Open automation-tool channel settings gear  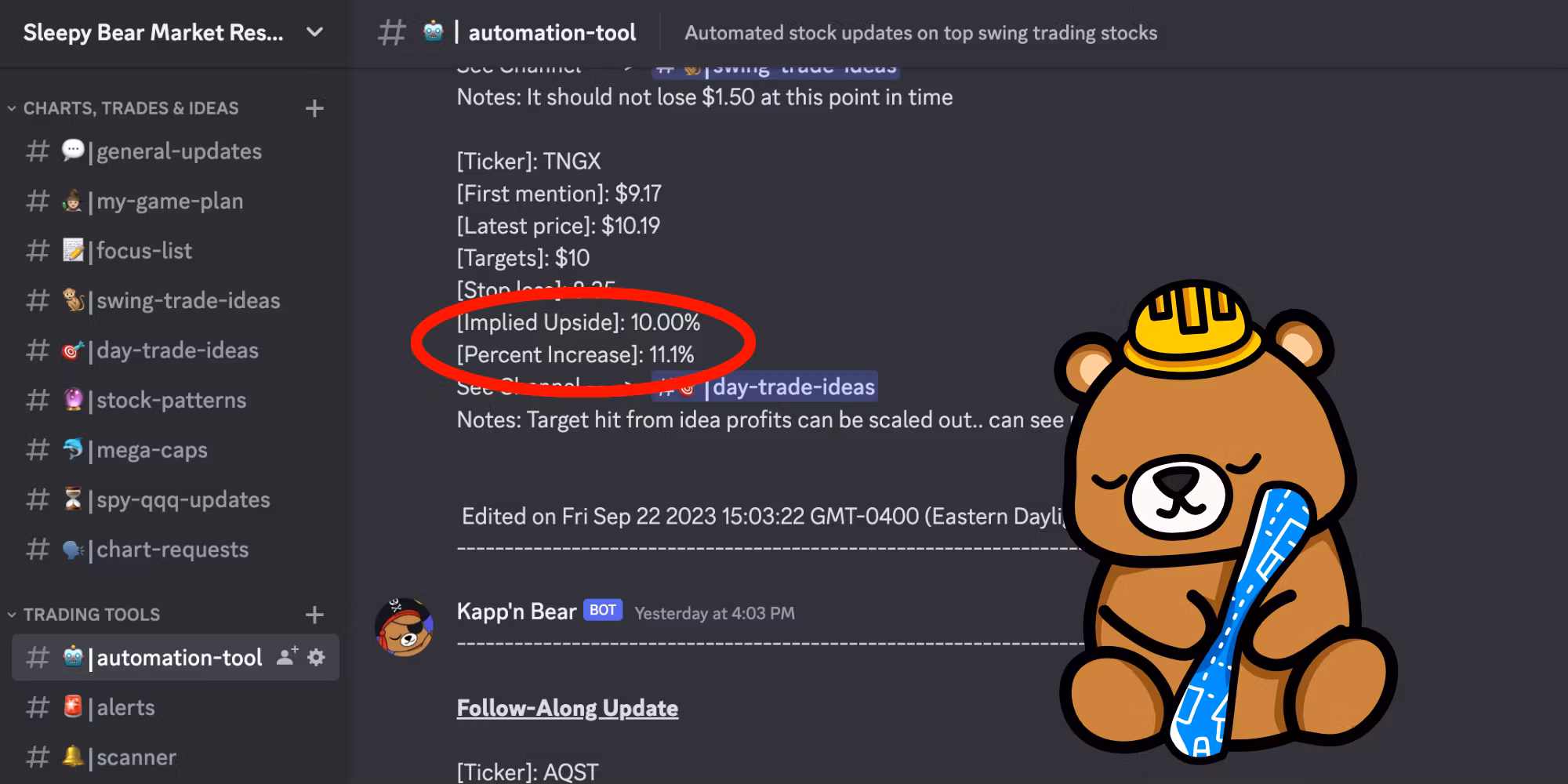[316, 657]
